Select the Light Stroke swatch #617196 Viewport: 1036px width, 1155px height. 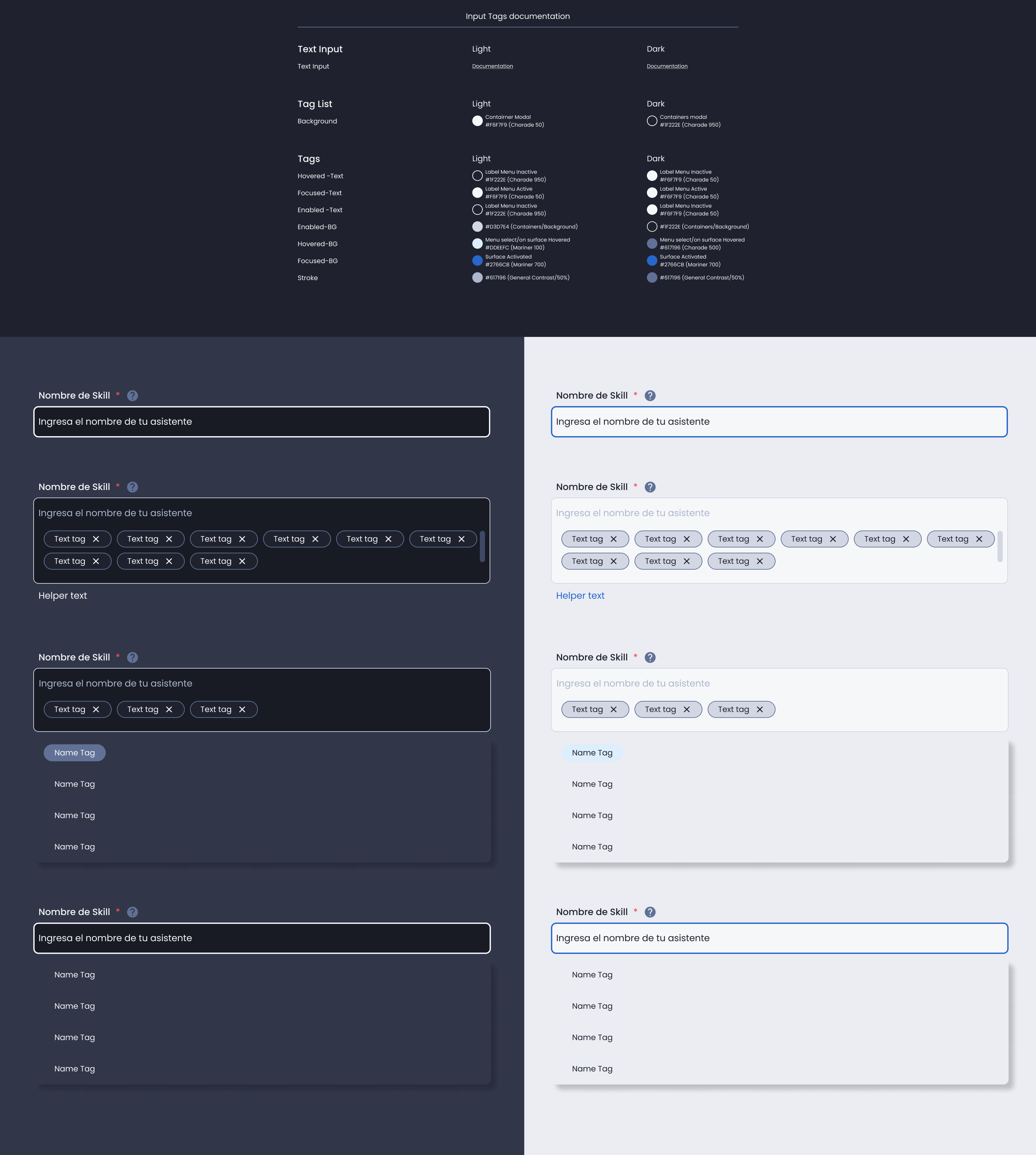point(478,278)
